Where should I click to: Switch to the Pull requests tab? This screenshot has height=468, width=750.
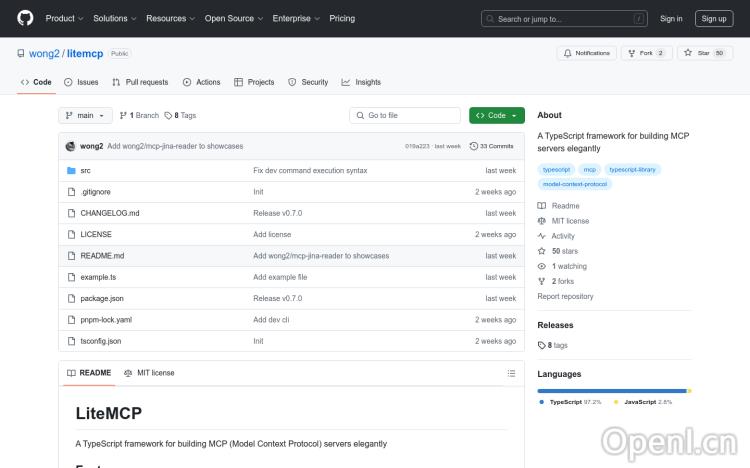pyautogui.click(x=140, y=82)
